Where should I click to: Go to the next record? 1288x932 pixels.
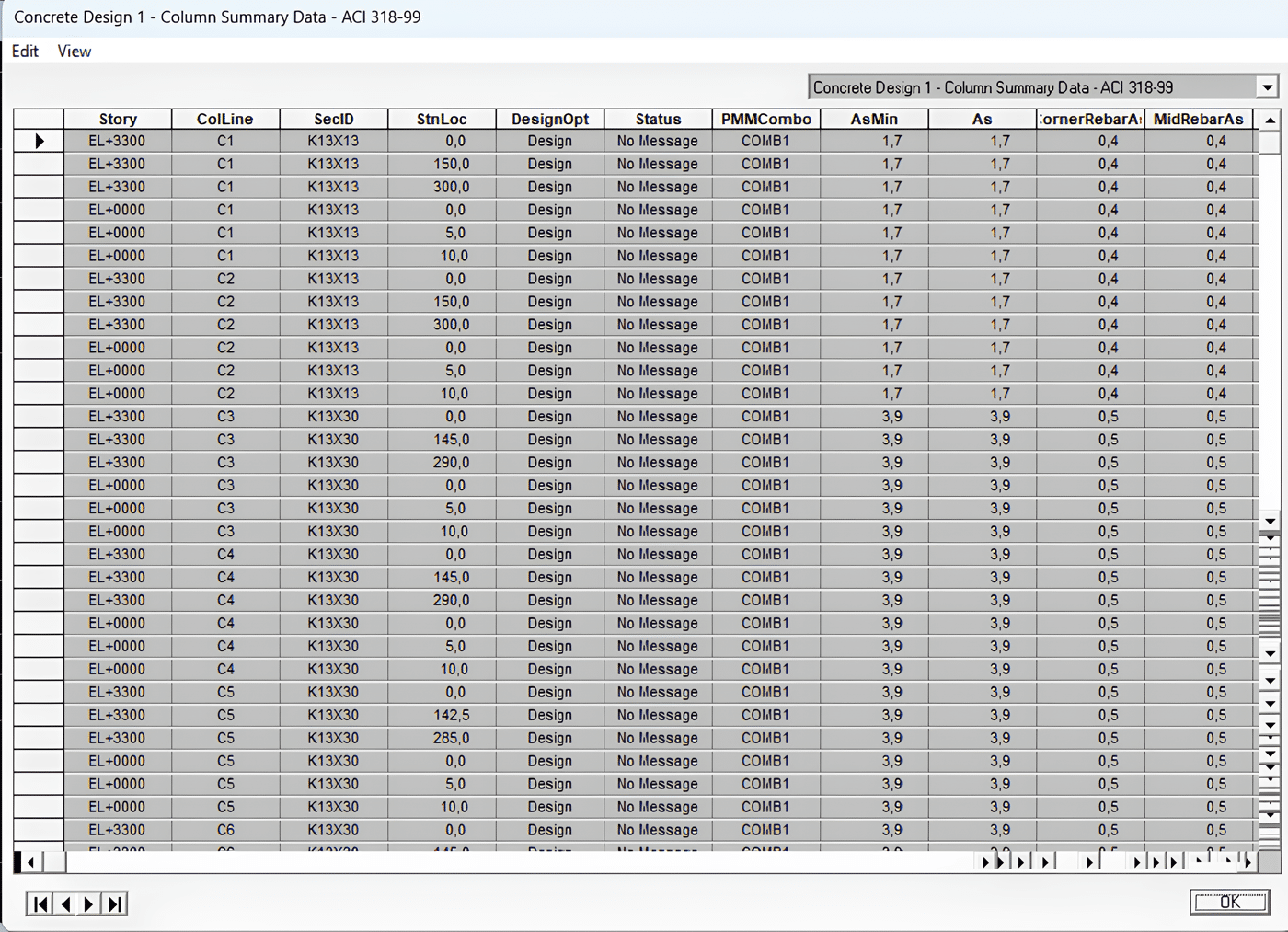(x=89, y=903)
